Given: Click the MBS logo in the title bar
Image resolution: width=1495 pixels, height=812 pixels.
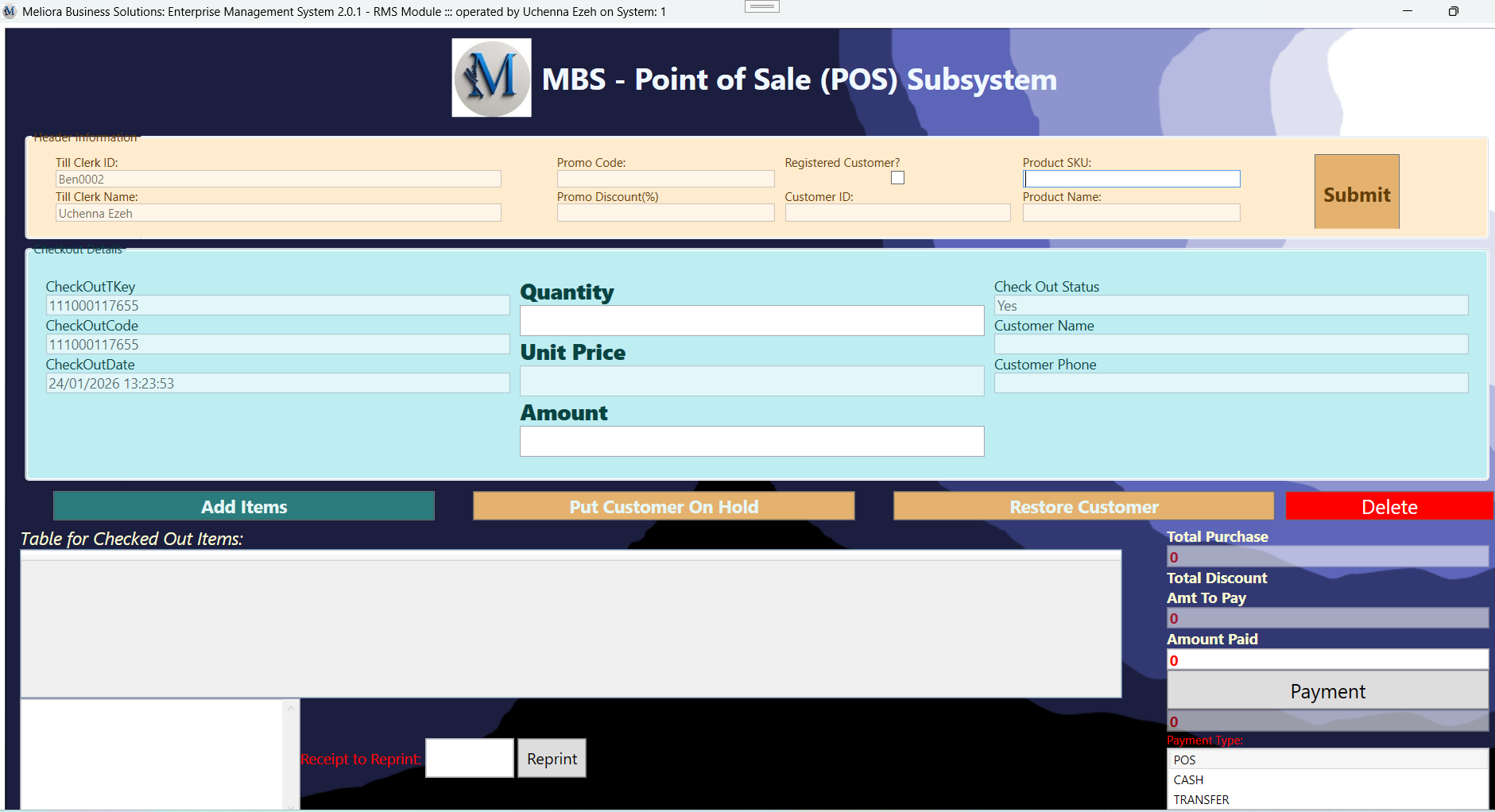Looking at the screenshot, I should [x=9, y=11].
